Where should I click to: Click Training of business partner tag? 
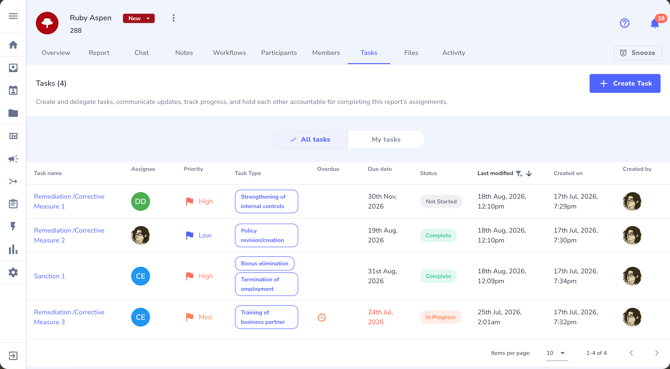coord(266,317)
